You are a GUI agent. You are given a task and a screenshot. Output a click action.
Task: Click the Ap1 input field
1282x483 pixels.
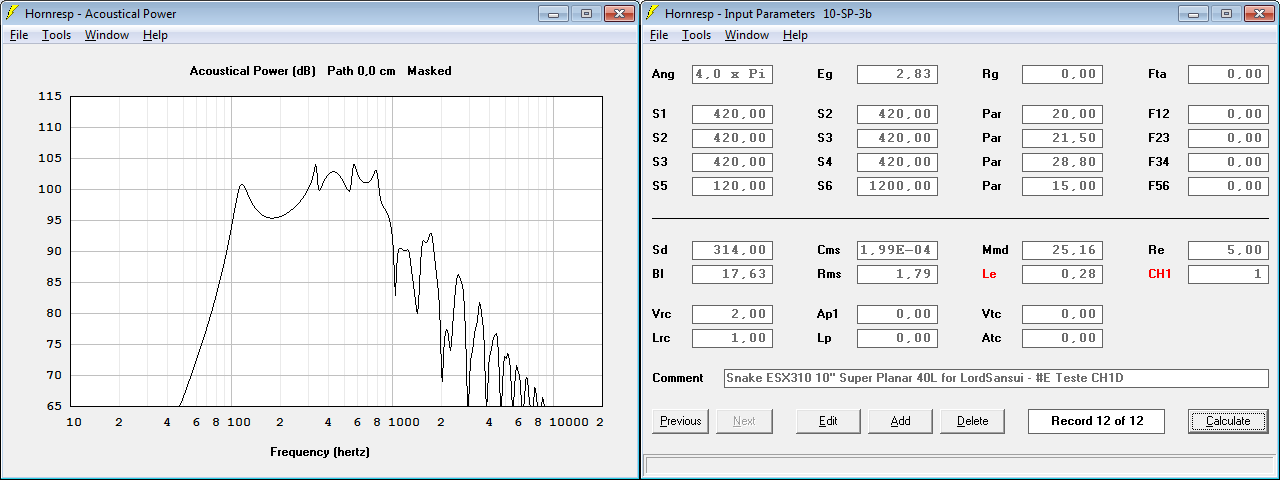pyautogui.click(x=897, y=314)
